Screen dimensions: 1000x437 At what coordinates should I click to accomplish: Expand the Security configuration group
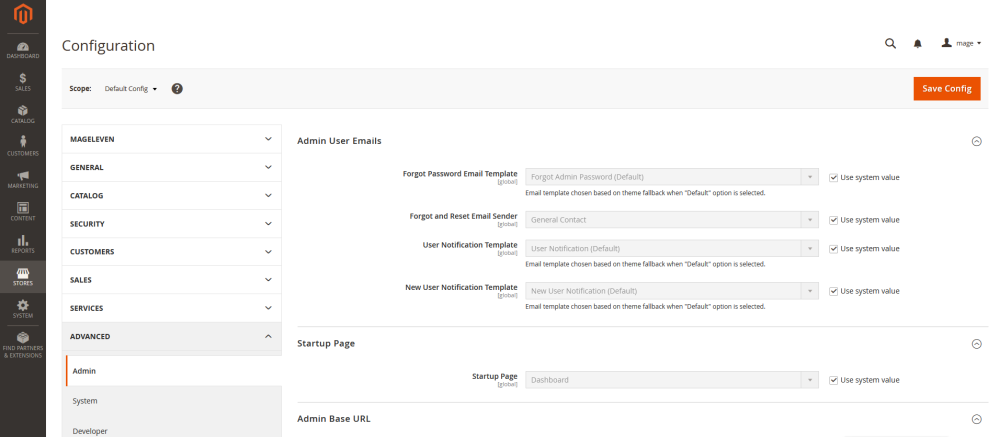pyautogui.click(x=171, y=224)
